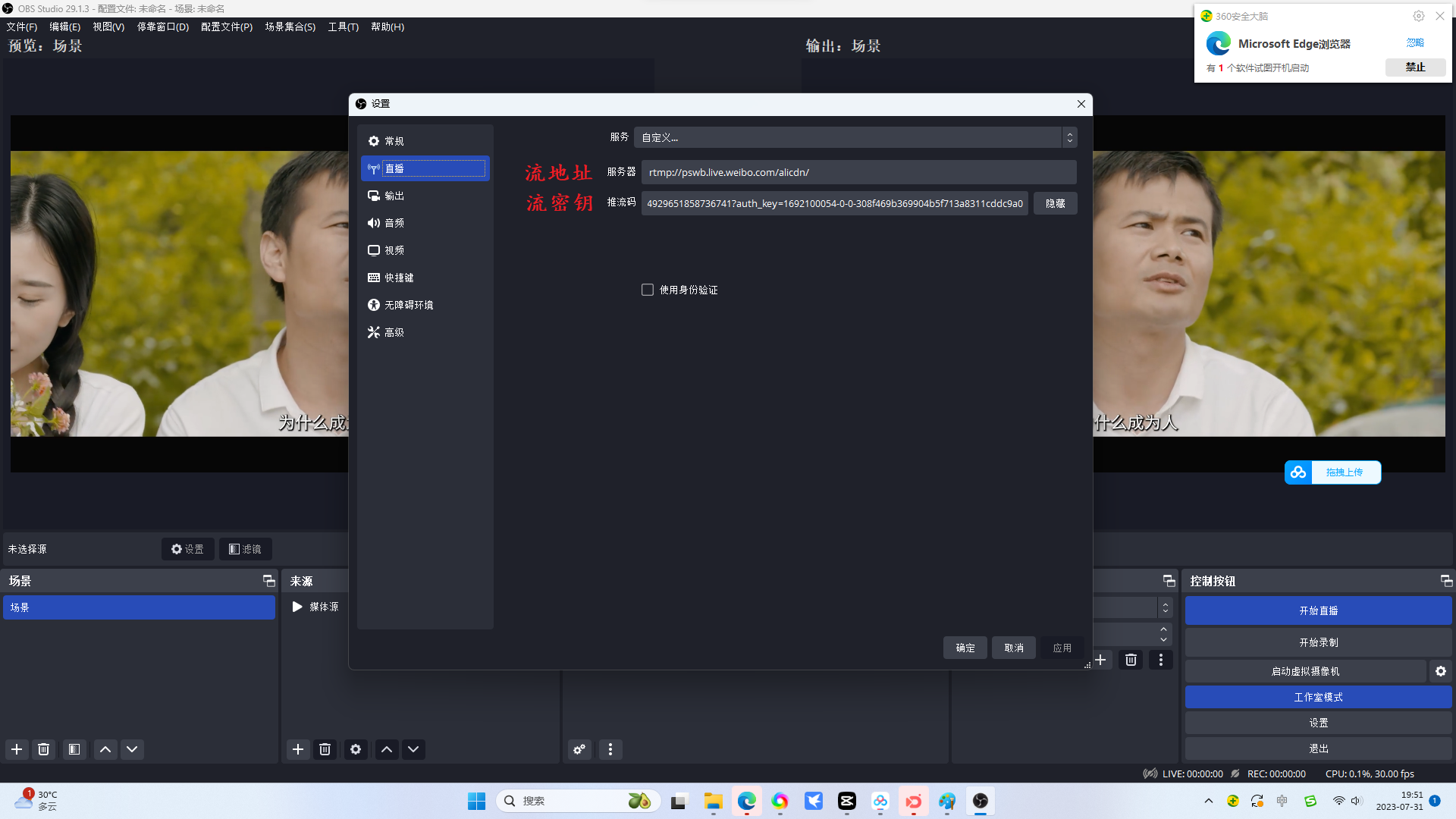
Task: Add a new scene with the plus icon
Action: tap(16, 749)
